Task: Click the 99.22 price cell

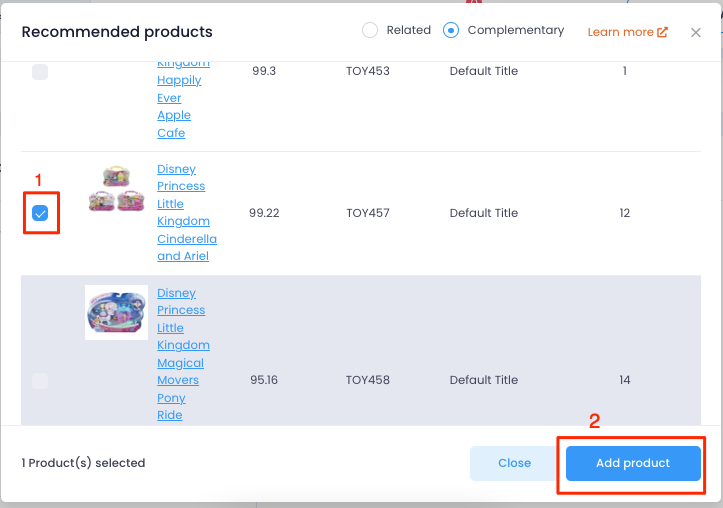Action: point(264,213)
